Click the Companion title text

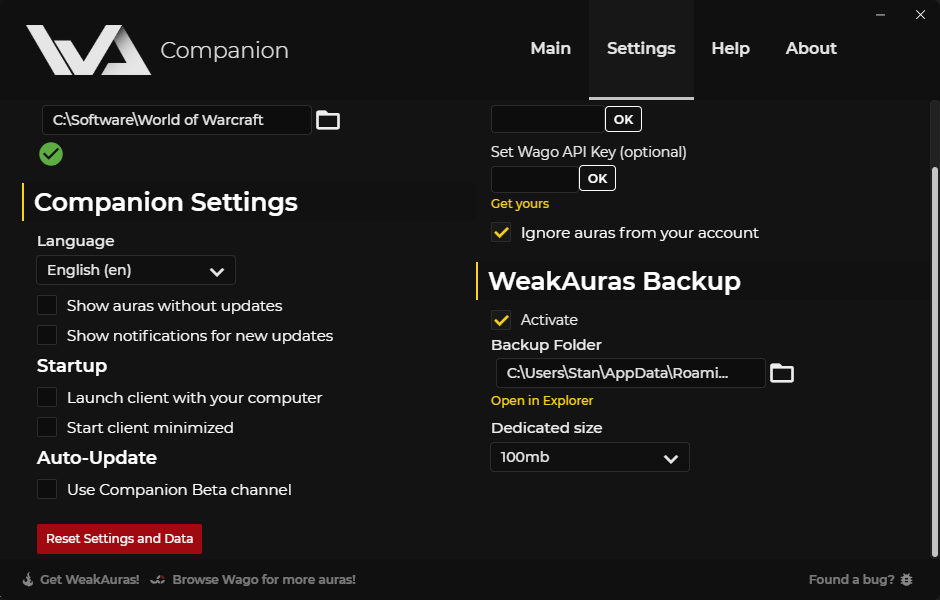coord(224,50)
